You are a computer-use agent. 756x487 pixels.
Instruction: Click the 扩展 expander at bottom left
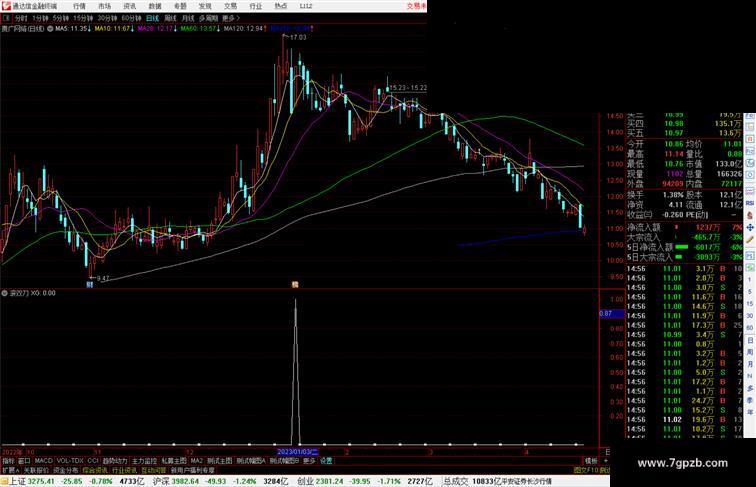(10, 470)
